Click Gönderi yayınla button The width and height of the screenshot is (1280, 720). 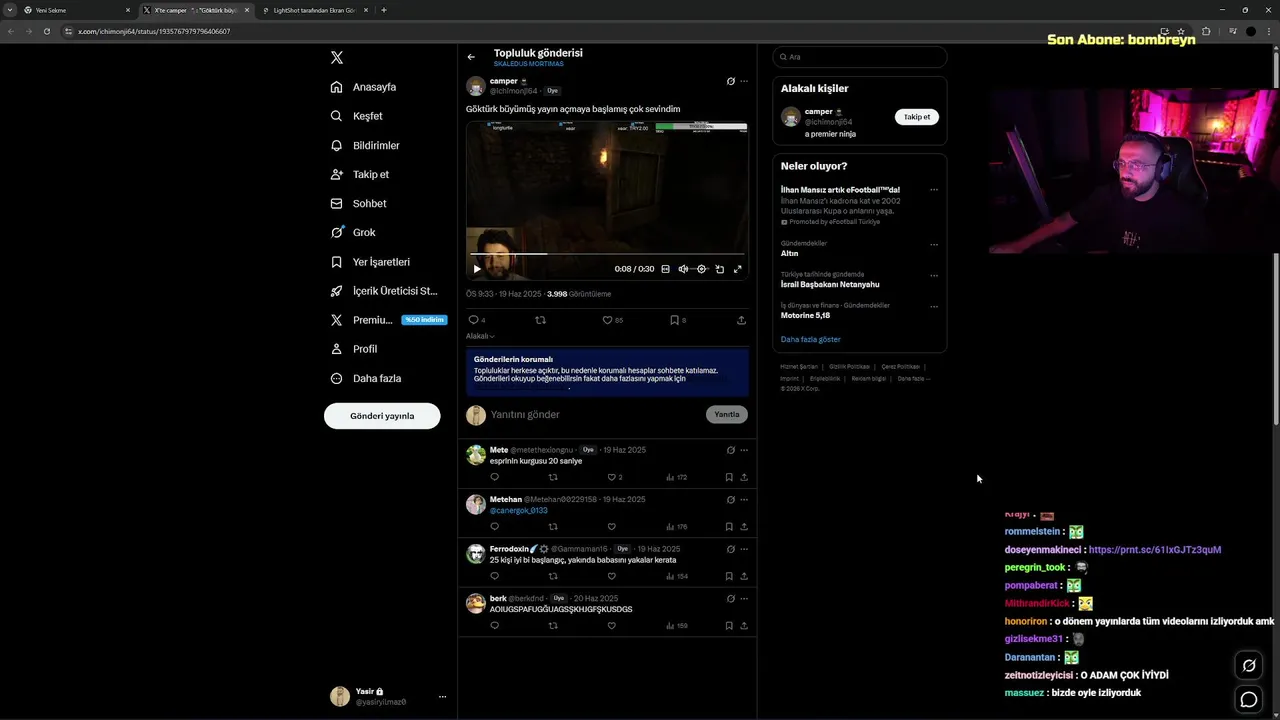[382, 416]
